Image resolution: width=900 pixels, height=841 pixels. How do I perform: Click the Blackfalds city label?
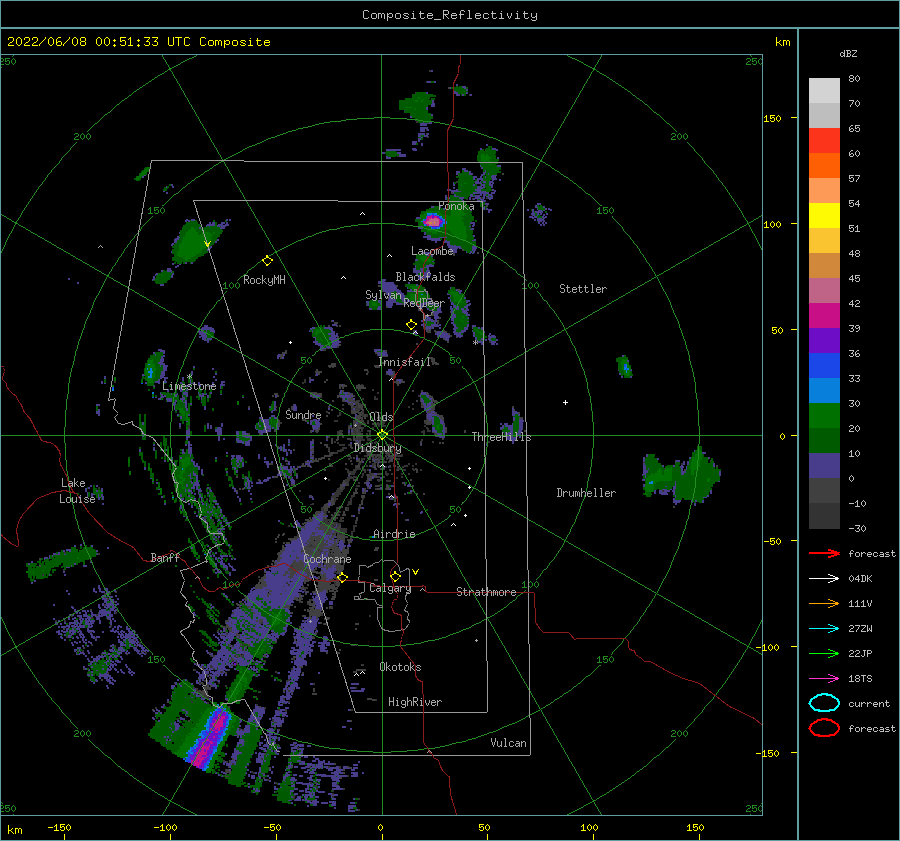click(x=425, y=277)
